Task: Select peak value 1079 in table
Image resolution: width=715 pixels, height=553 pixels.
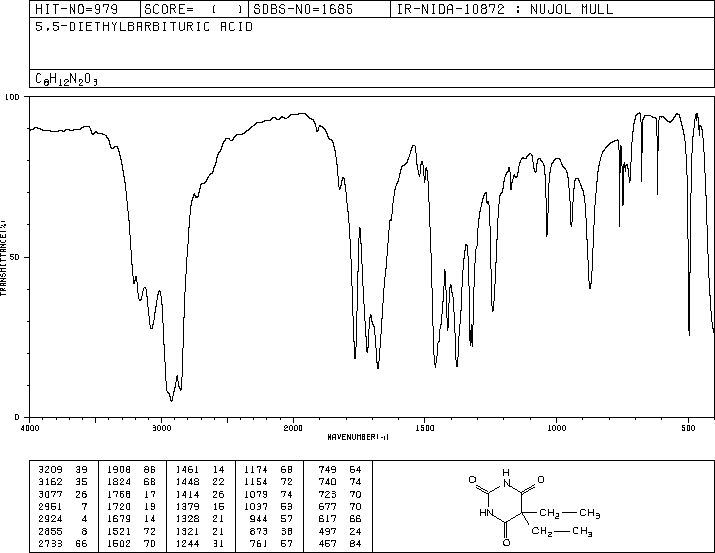Action: 256,494
